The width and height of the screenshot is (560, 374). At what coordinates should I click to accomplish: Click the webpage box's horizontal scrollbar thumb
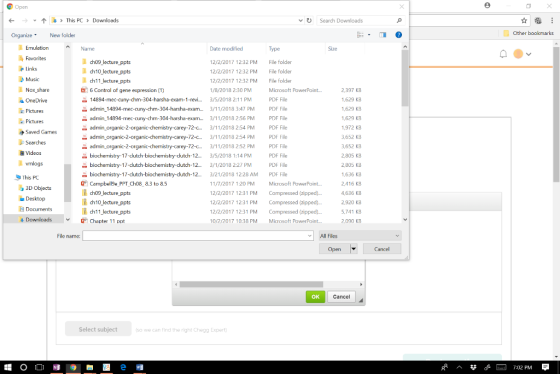coord(251,284)
